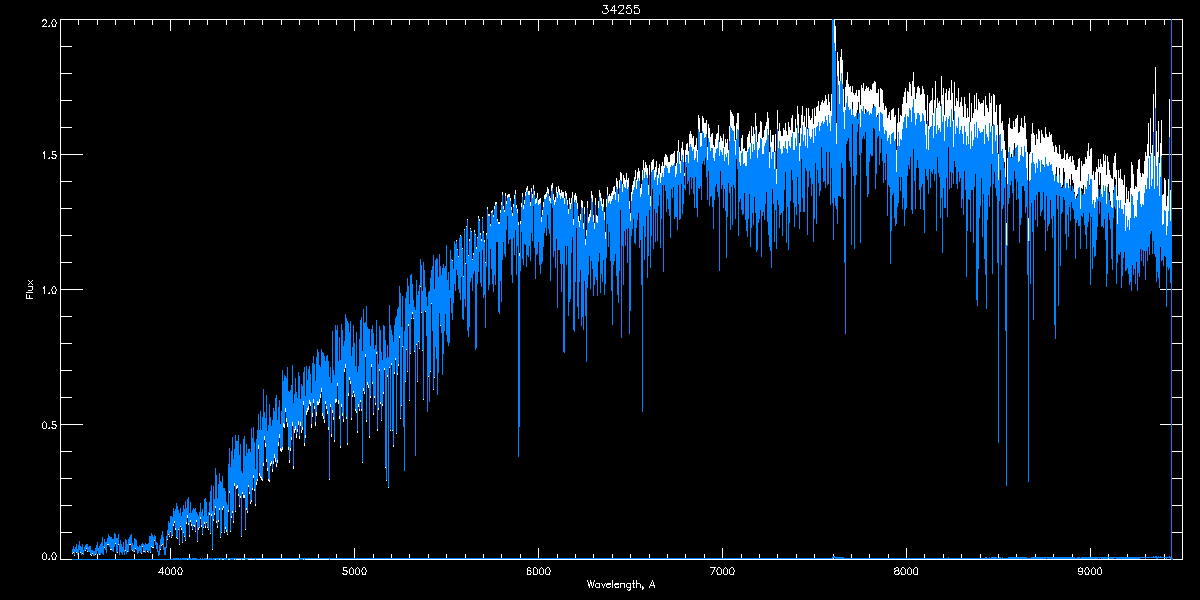Click the 8000 wavelength tick label
1200x600 pixels.
click(906, 572)
